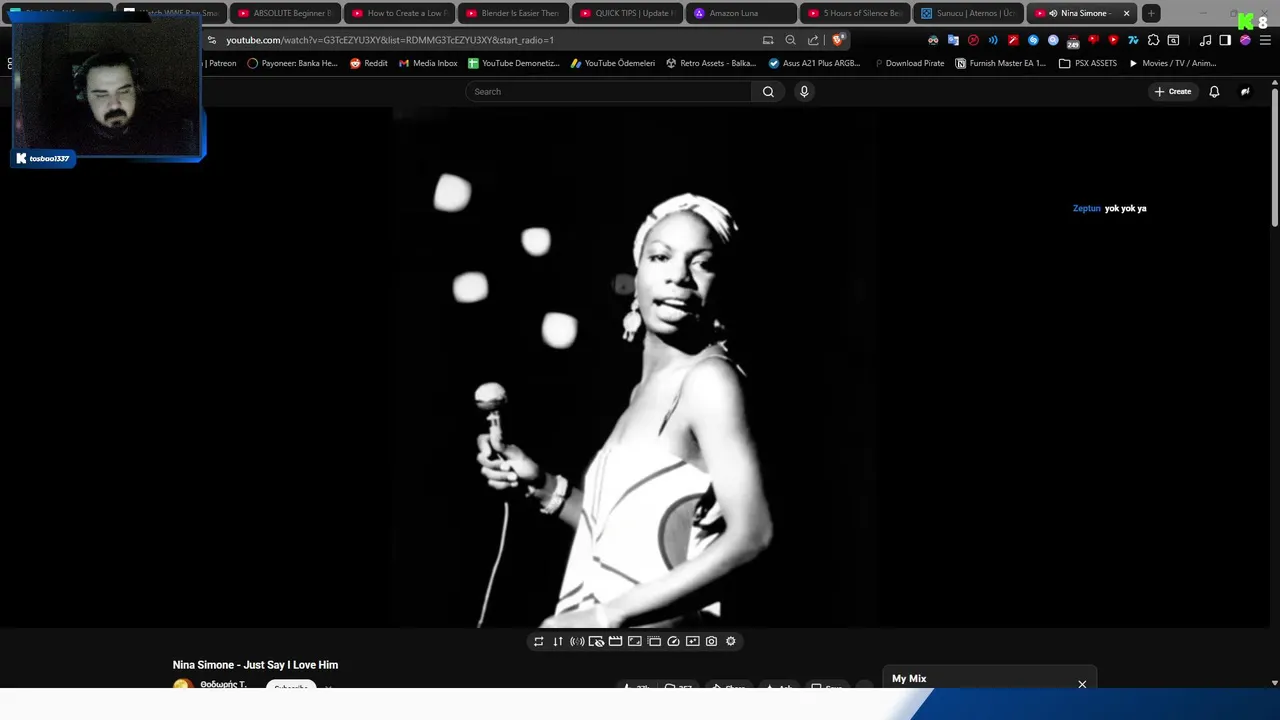Focus the YouTube Search input field
Image resolution: width=1280 pixels, height=720 pixels.
pos(608,91)
